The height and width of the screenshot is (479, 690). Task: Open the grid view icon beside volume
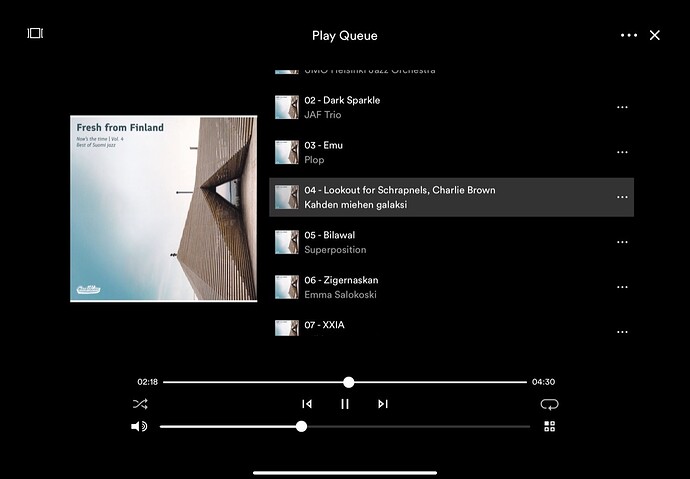[x=549, y=426]
